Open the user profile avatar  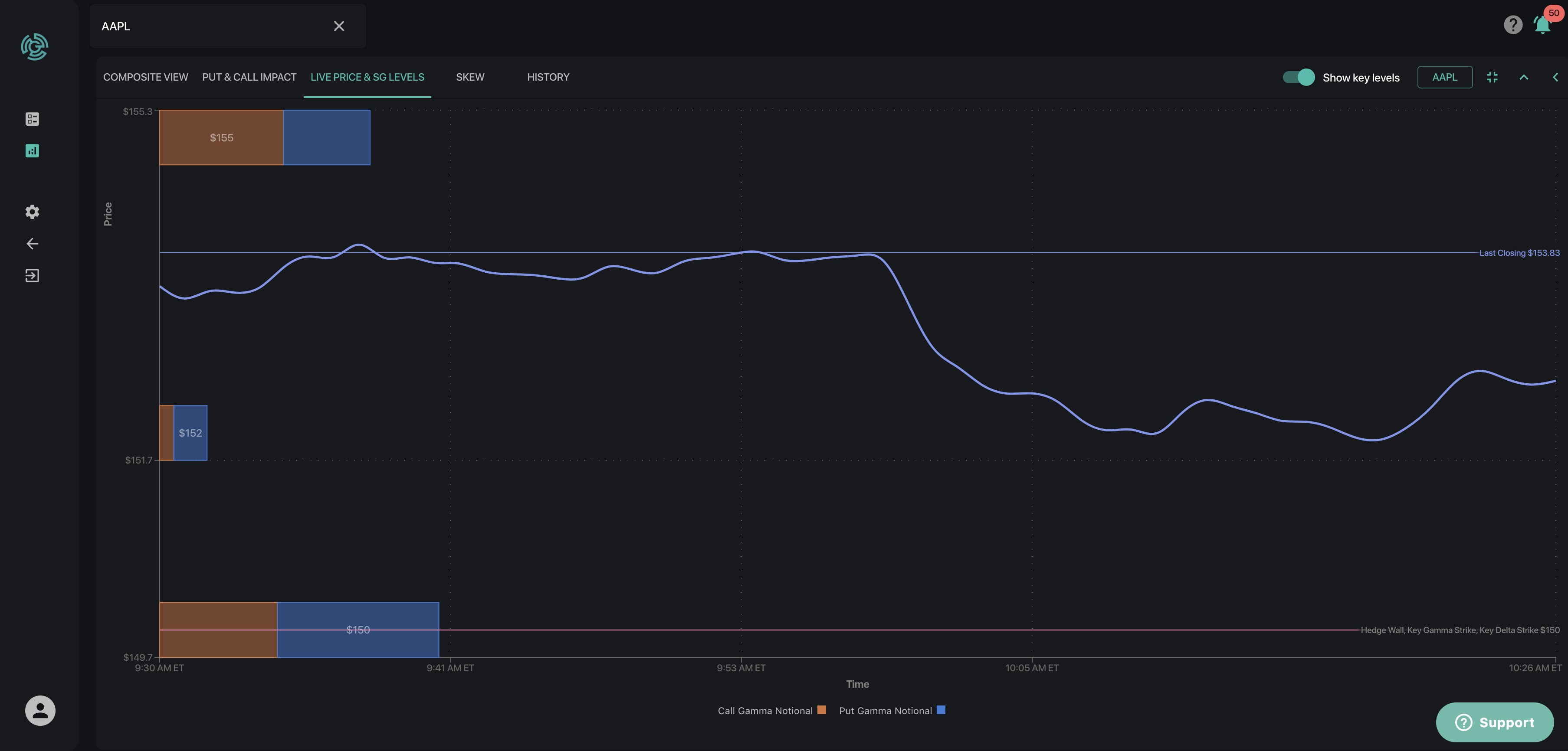click(40, 710)
